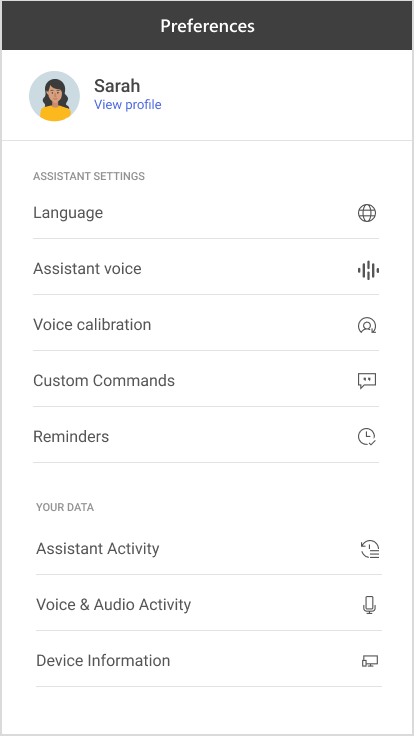414x736 pixels.
Task: Follow the View profile link
Action: [x=128, y=104]
